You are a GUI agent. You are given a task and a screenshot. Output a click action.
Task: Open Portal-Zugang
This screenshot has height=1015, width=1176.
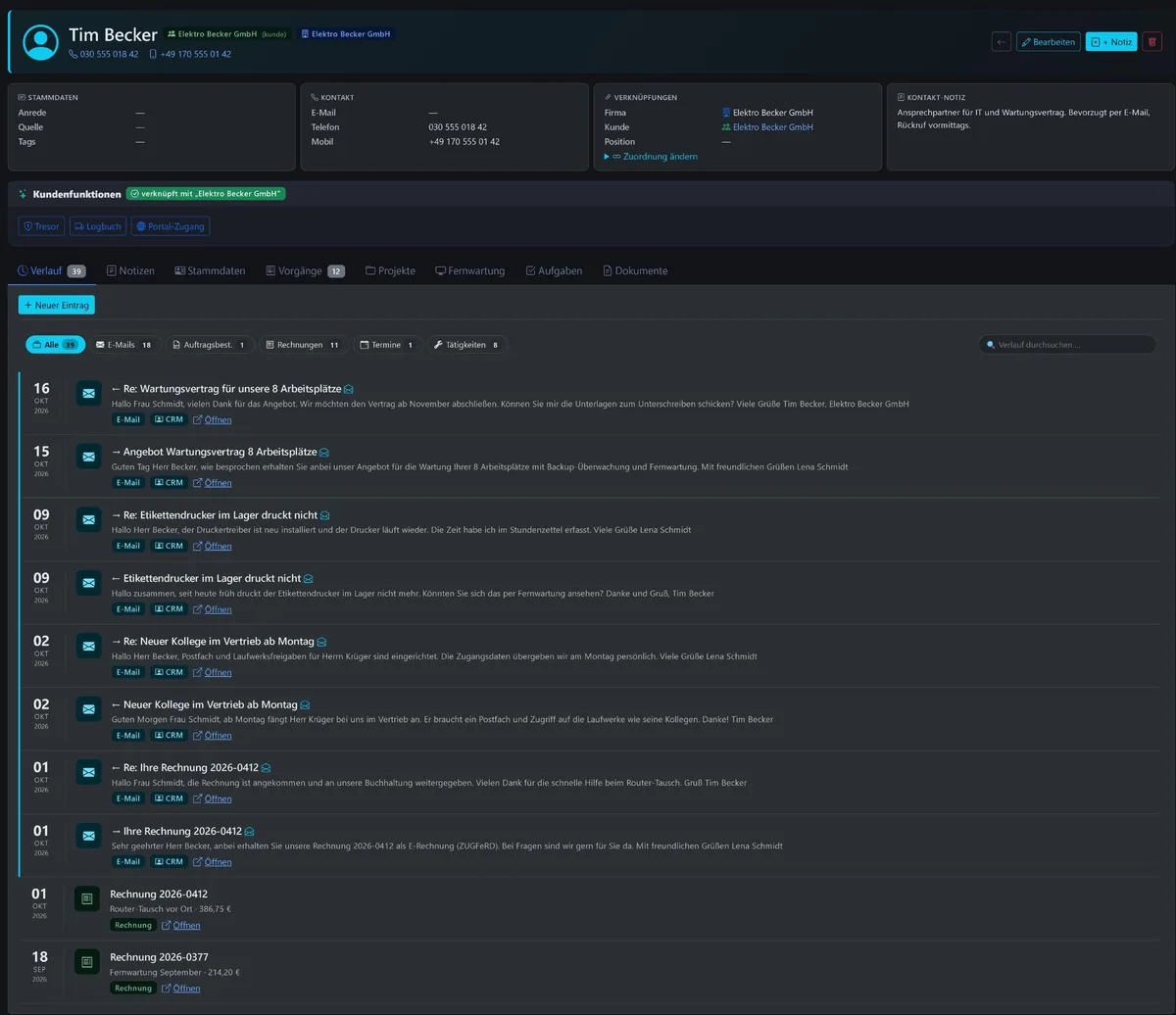coord(171,226)
